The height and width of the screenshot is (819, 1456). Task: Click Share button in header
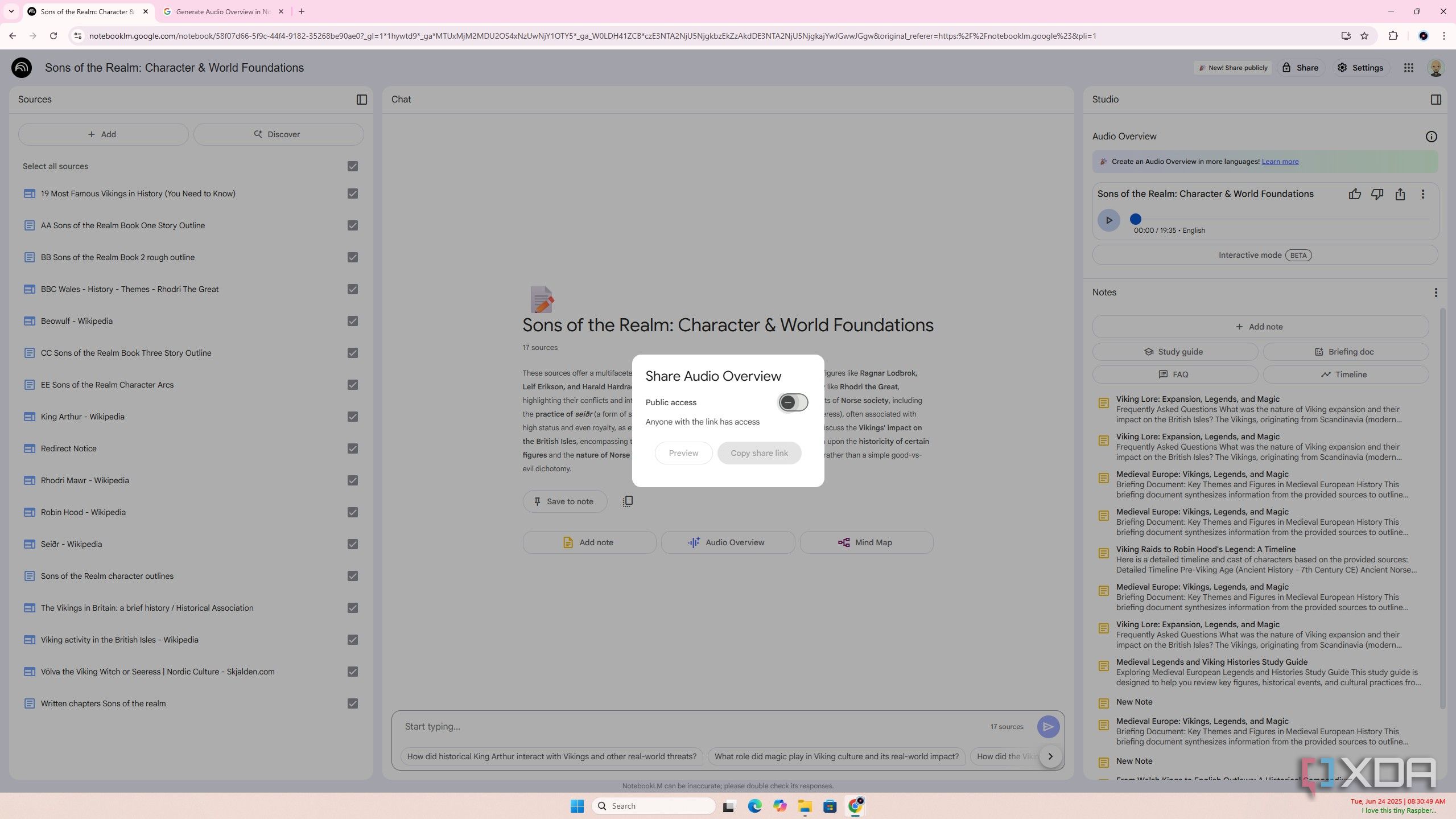(1300, 68)
